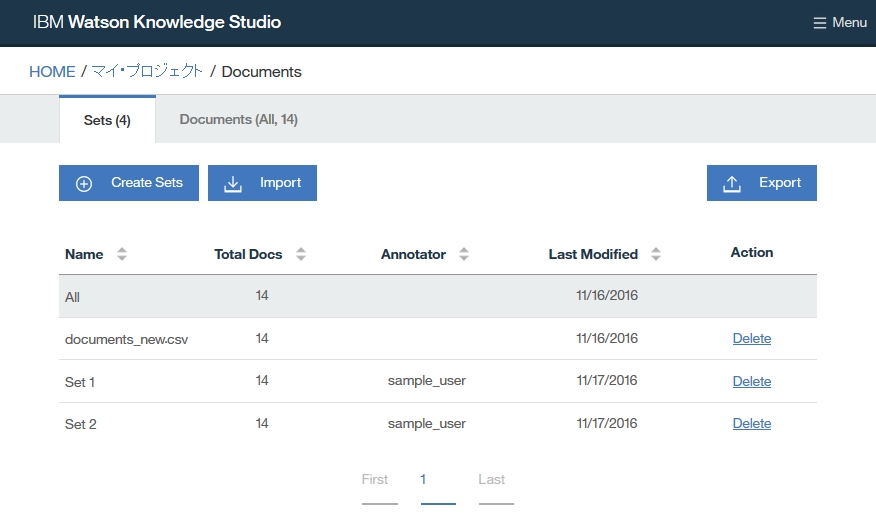Select the All row in table
The width and height of the screenshot is (876, 519).
click(72, 297)
